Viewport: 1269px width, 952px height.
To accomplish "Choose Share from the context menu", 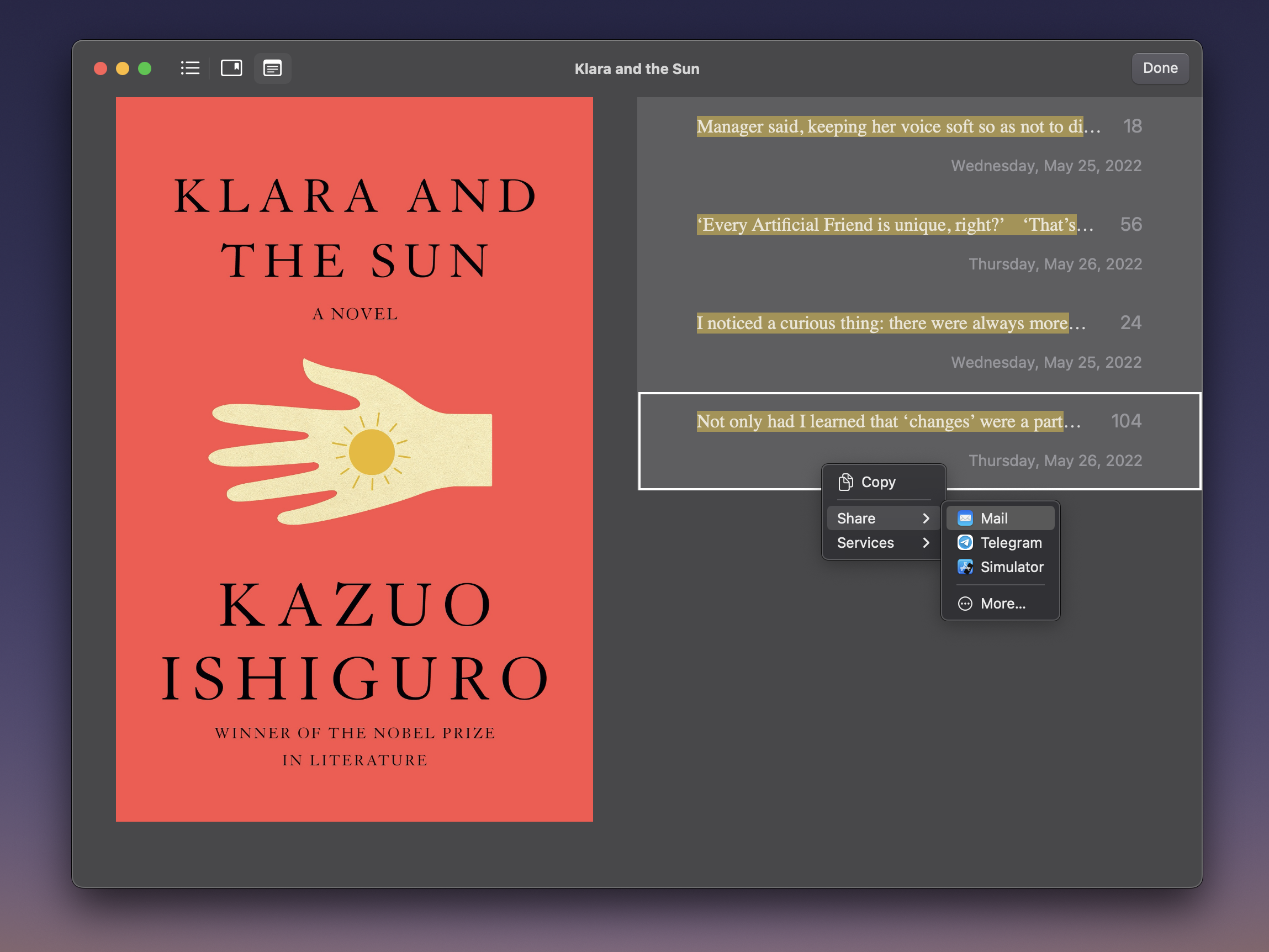I will 856,518.
